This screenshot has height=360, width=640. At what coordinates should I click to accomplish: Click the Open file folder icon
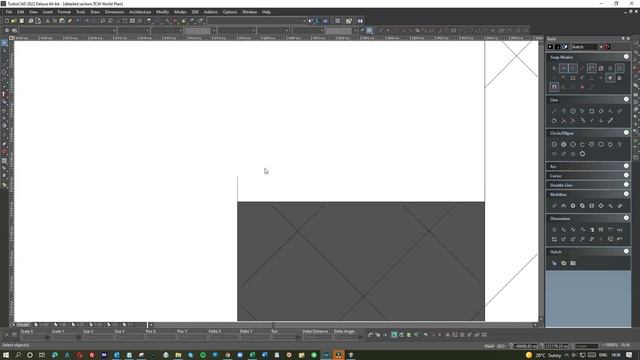[14, 21]
